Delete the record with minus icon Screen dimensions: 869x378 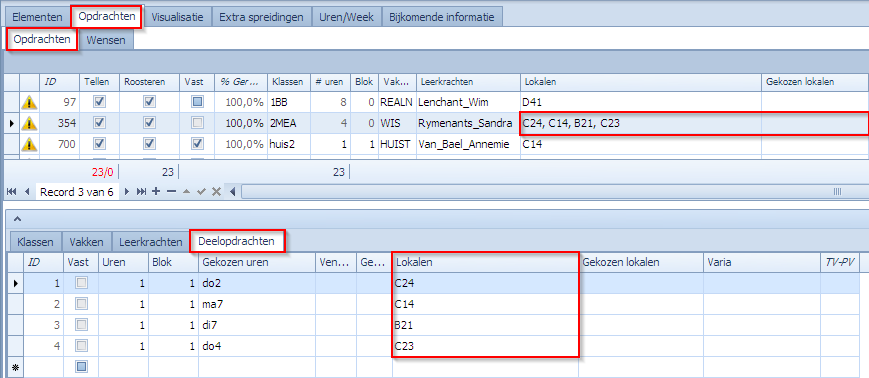[x=171, y=192]
